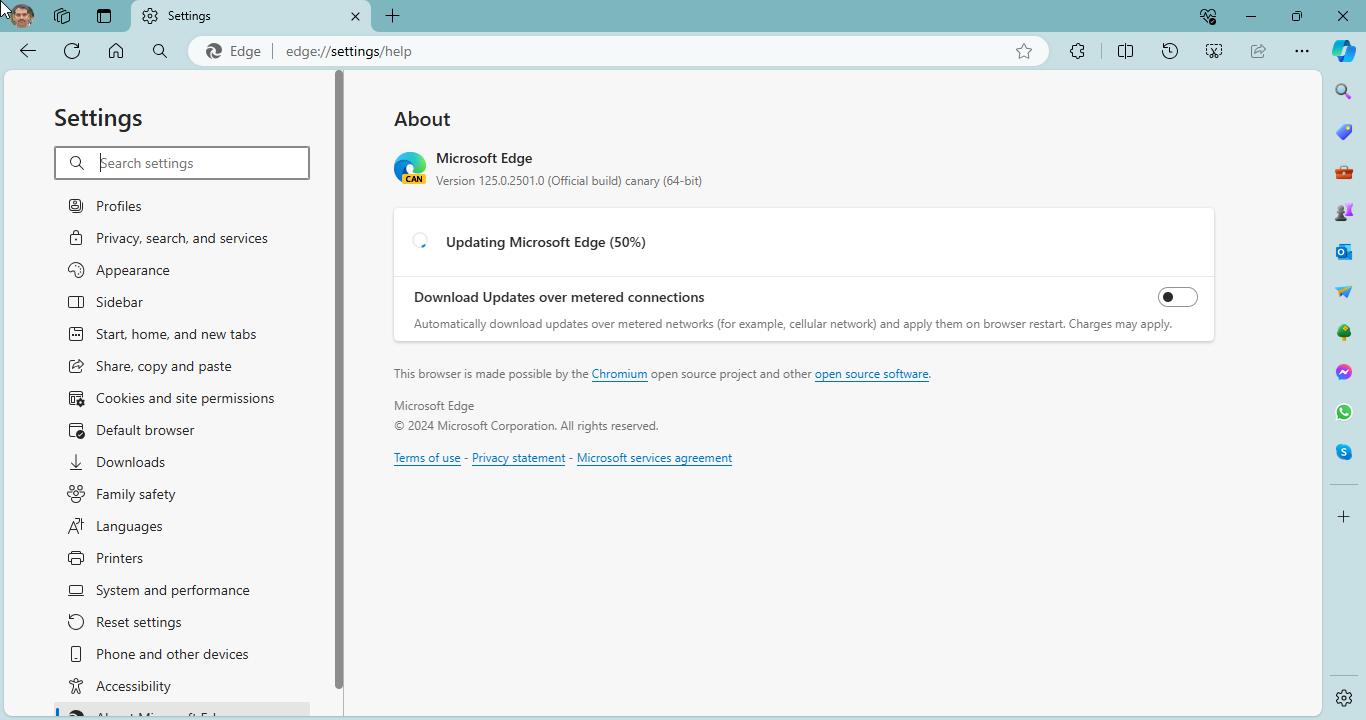1366x720 pixels.
Task: Open Microsoft services agreement link
Action: click(x=654, y=458)
